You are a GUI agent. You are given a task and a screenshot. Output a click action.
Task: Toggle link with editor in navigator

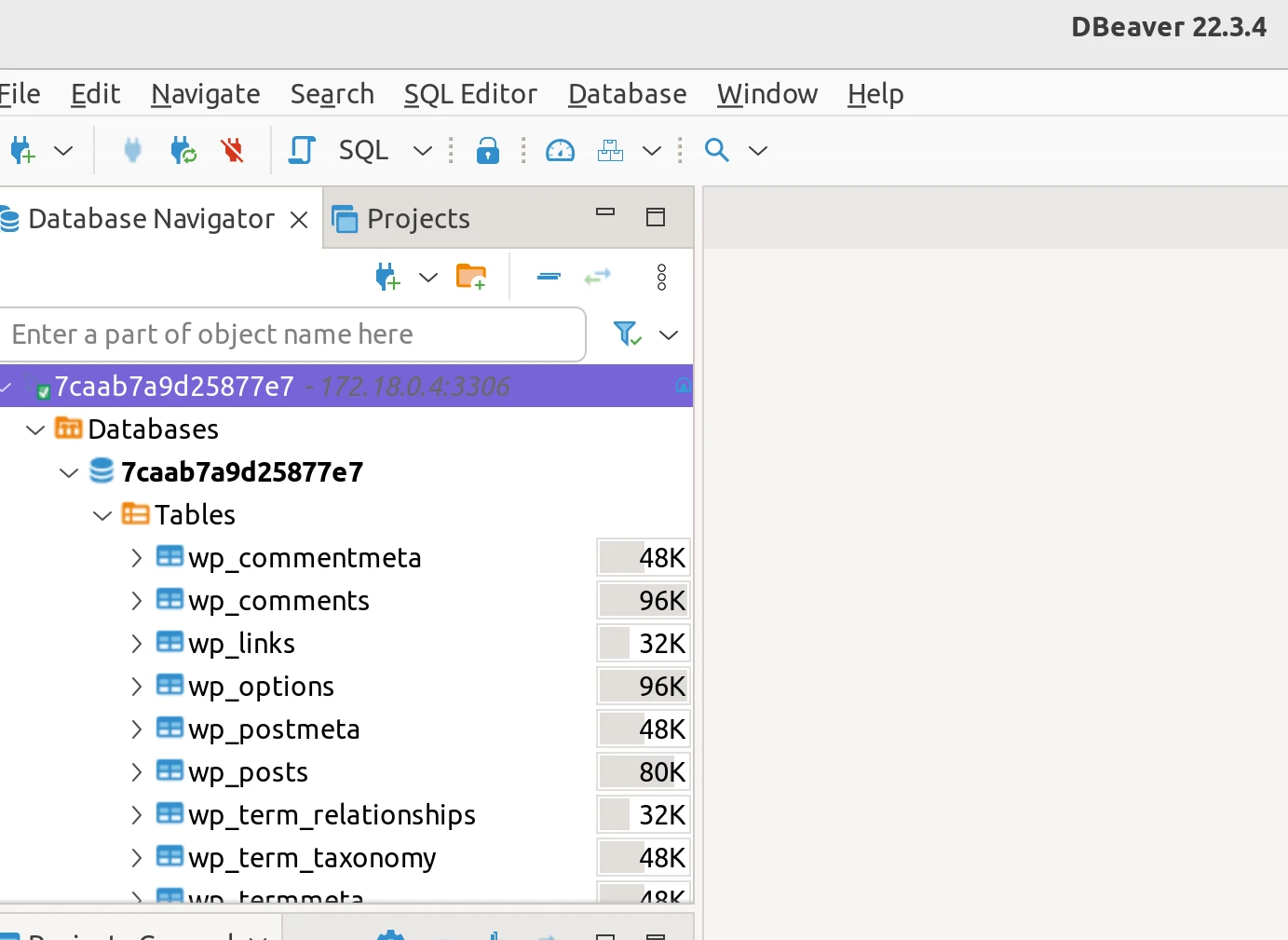pos(597,277)
